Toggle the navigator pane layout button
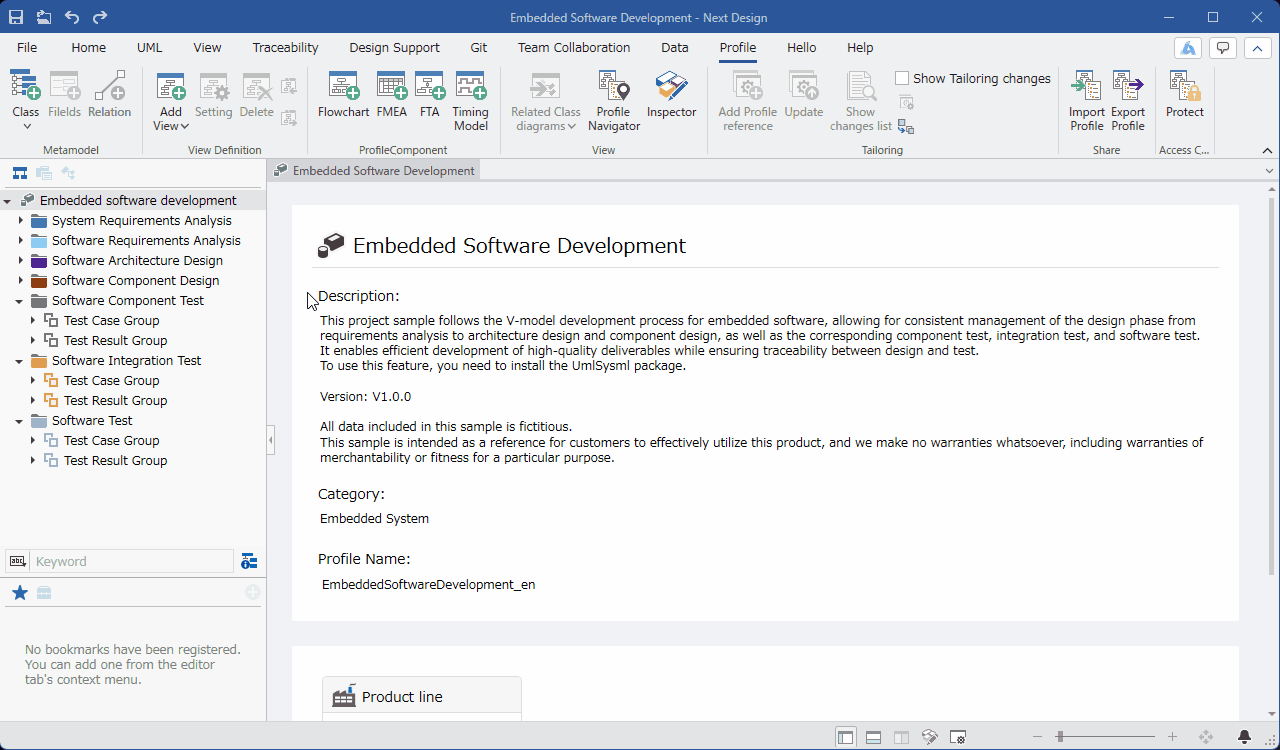Viewport: 1280px width, 750px height. [845, 737]
